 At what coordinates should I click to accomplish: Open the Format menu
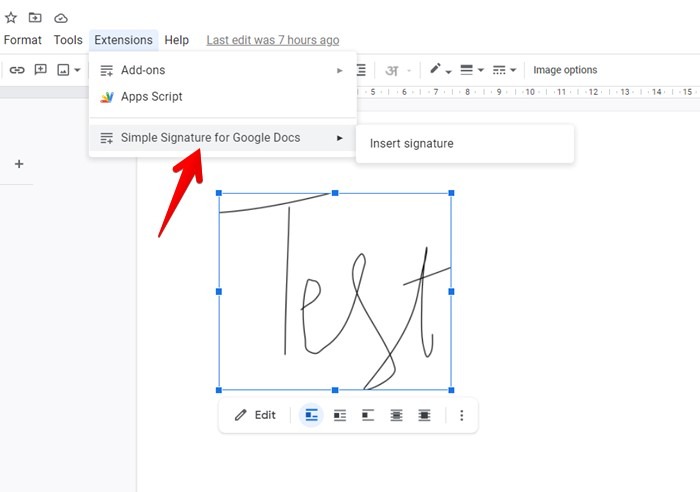[22, 40]
